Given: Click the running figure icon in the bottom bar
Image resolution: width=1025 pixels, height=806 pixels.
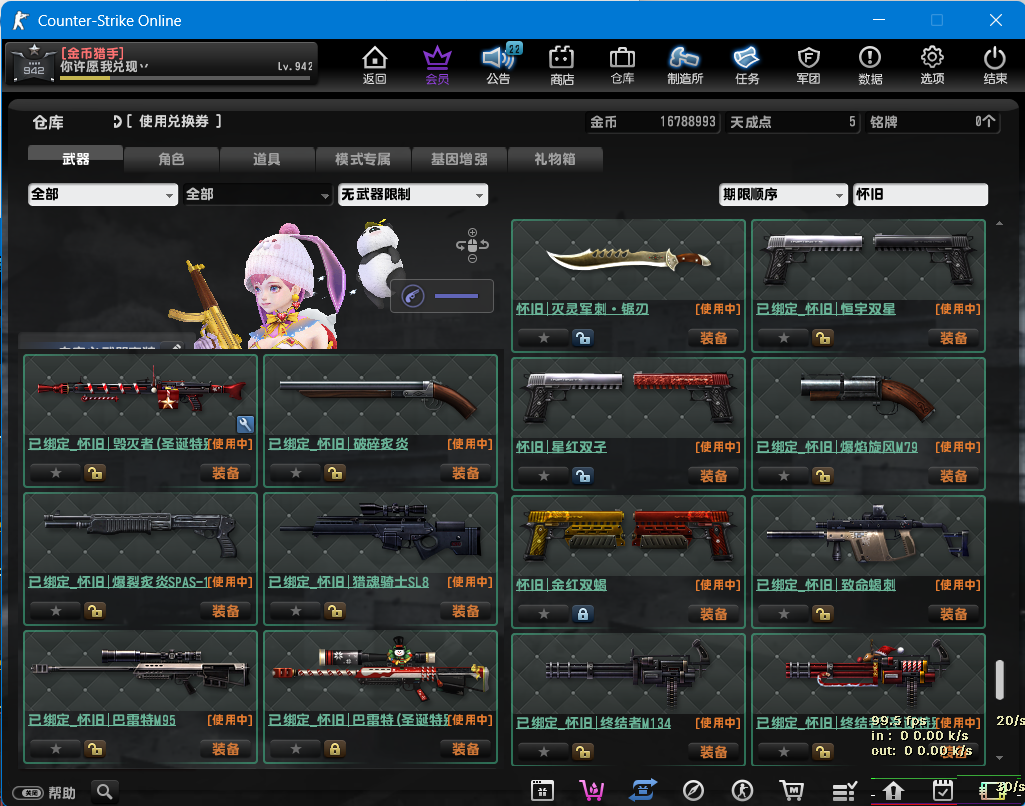Looking at the screenshot, I should pos(742,791).
